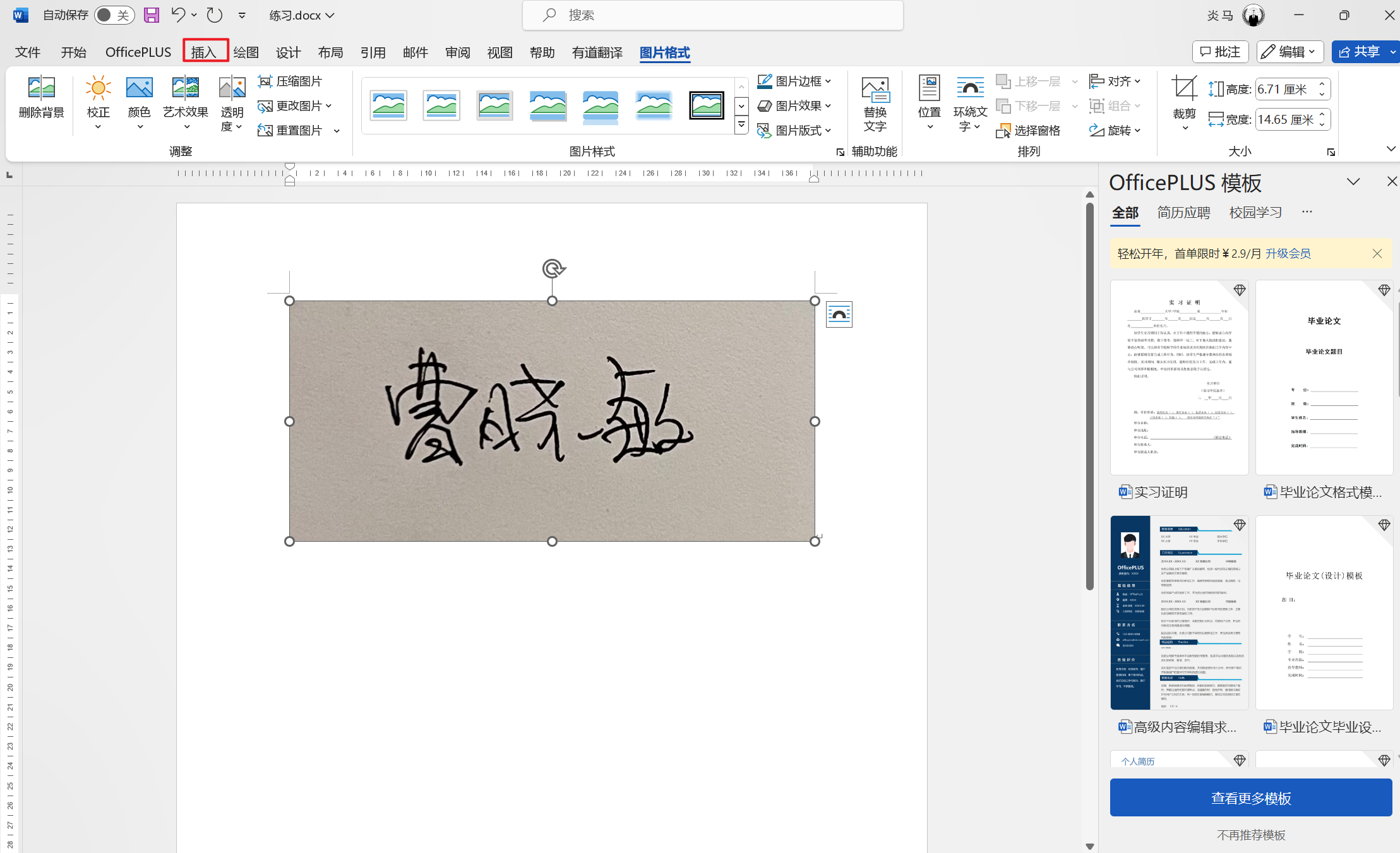
Task: Open the Size dialog launcher
Action: pos(1331,152)
